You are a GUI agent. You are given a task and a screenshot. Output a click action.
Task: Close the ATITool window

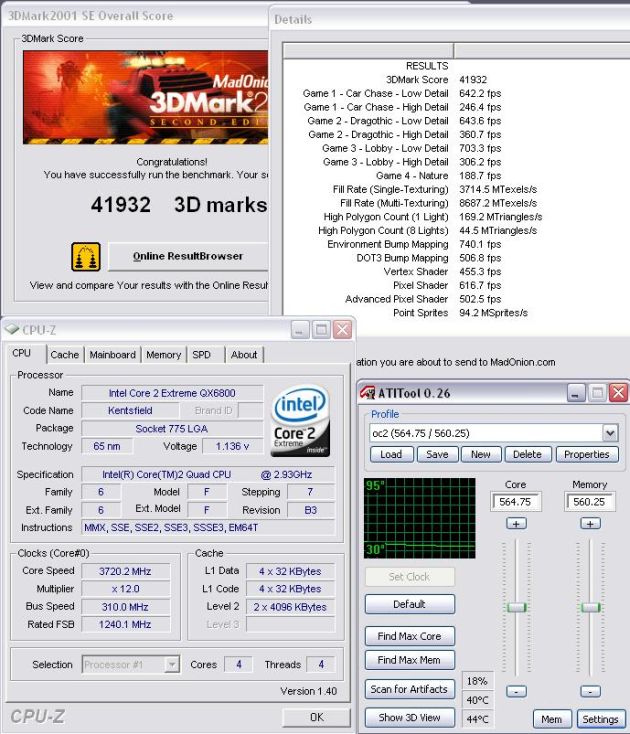[618, 392]
